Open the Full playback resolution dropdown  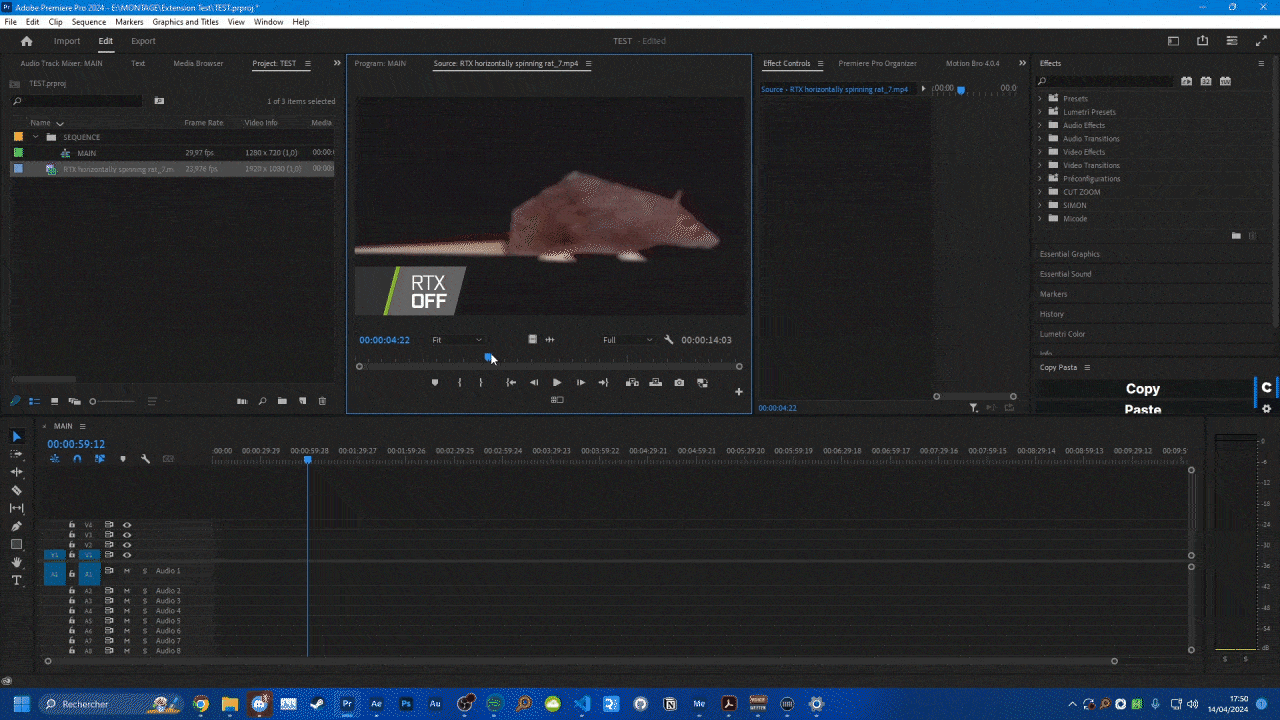click(627, 340)
